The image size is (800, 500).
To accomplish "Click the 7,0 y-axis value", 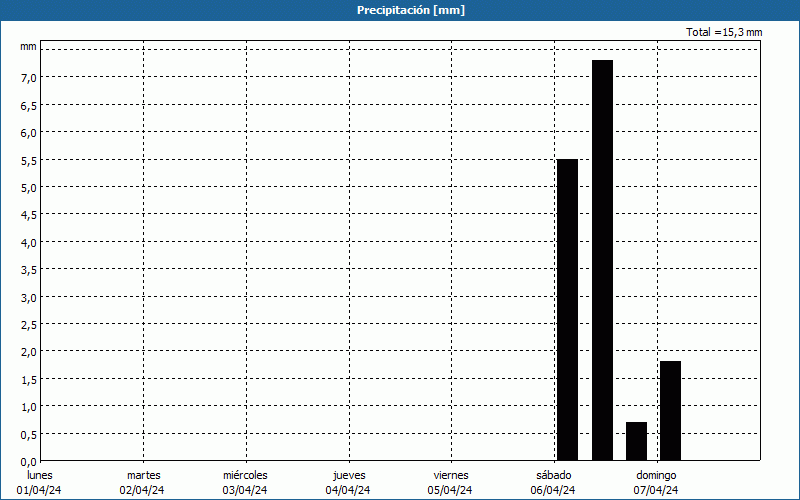I will point(29,78).
